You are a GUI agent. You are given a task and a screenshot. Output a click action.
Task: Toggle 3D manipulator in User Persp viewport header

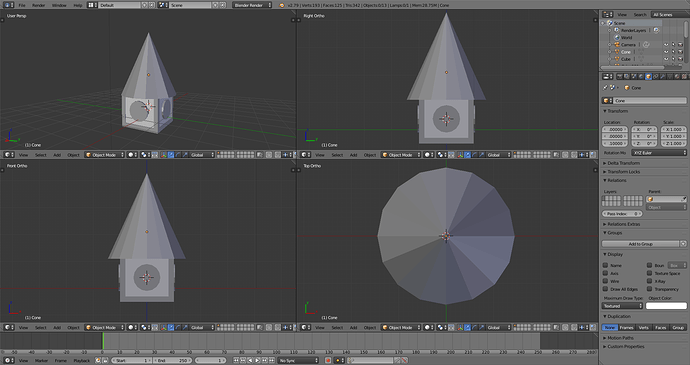pyautogui.click(x=164, y=155)
